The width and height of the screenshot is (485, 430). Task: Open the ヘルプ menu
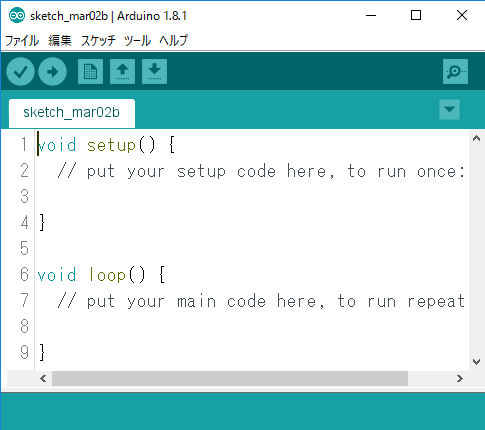[173, 41]
